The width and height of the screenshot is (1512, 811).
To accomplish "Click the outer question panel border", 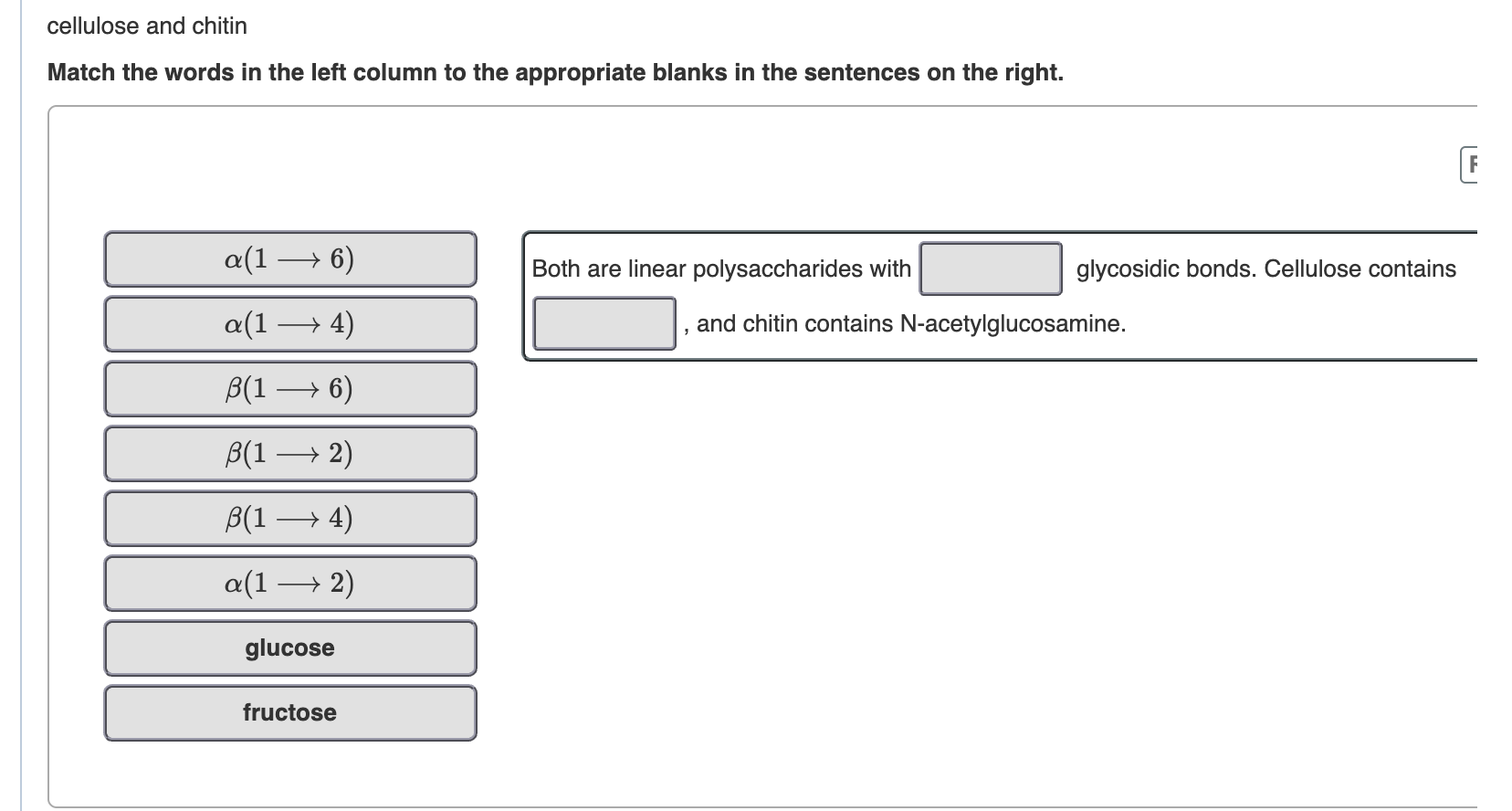I will (x=50, y=457).
